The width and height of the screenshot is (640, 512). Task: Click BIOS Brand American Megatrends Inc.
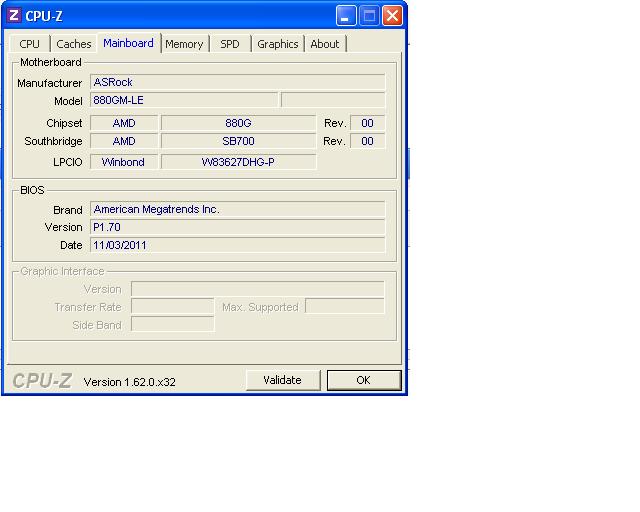pyautogui.click(x=238, y=209)
